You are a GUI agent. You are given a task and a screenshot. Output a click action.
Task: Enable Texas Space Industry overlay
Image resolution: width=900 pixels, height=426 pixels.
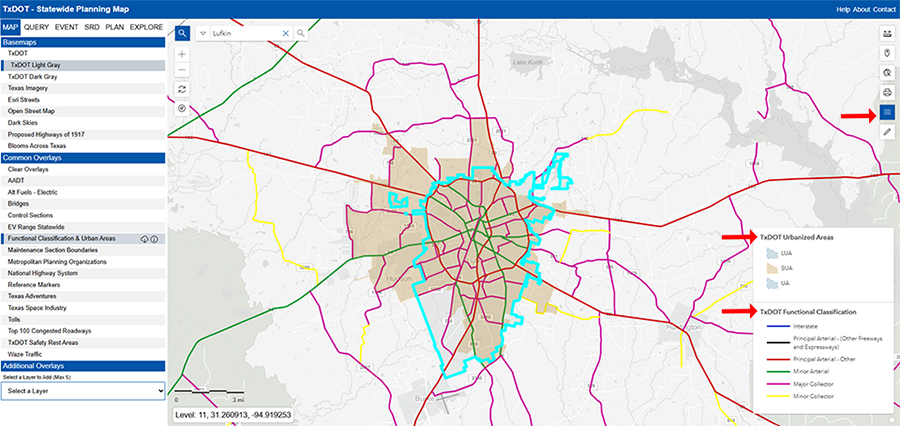[x=83, y=308]
